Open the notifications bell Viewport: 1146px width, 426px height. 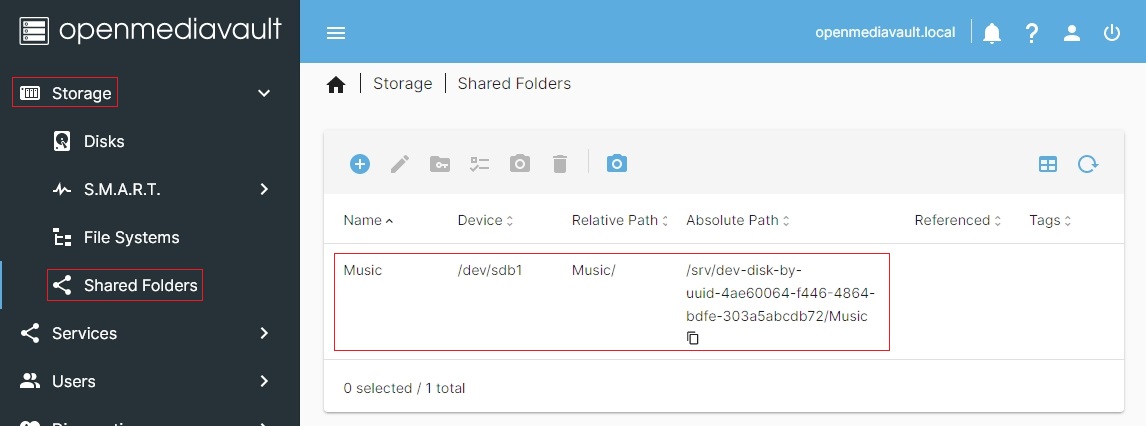click(992, 33)
